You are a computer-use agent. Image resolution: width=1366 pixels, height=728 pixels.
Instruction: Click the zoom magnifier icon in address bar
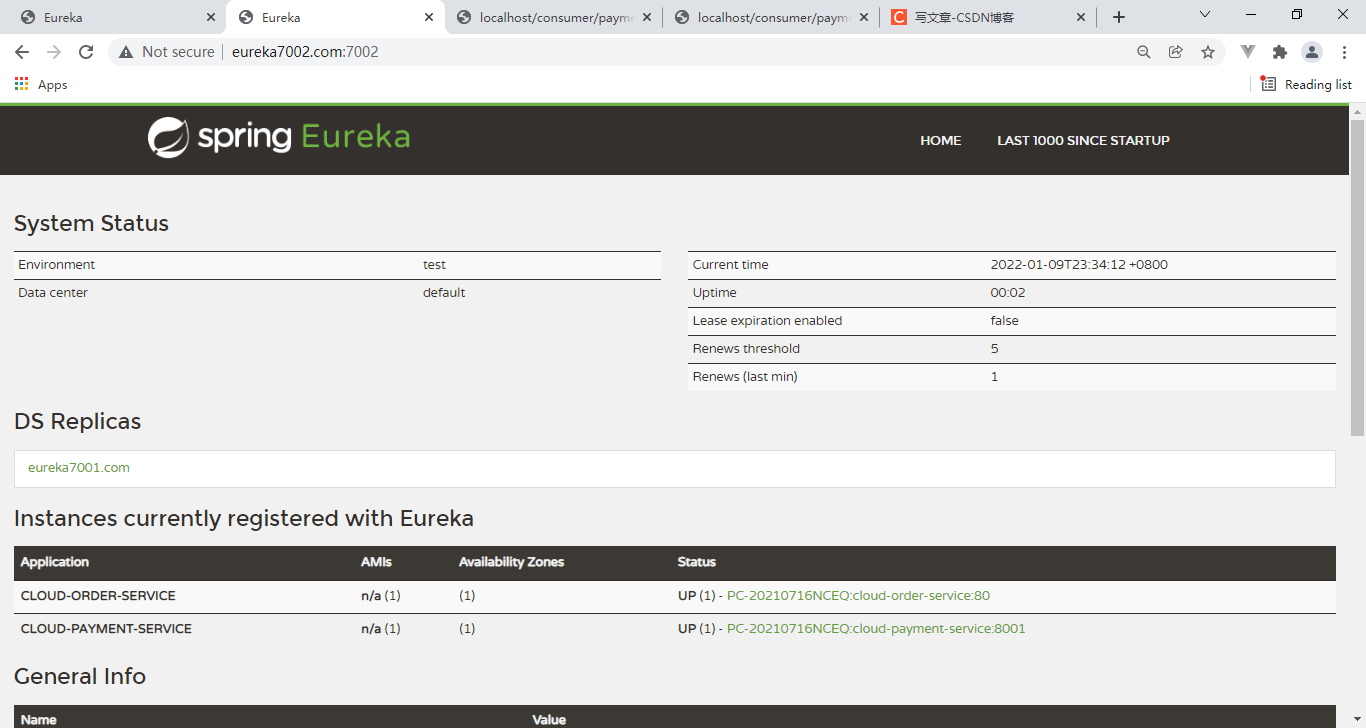point(1144,52)
